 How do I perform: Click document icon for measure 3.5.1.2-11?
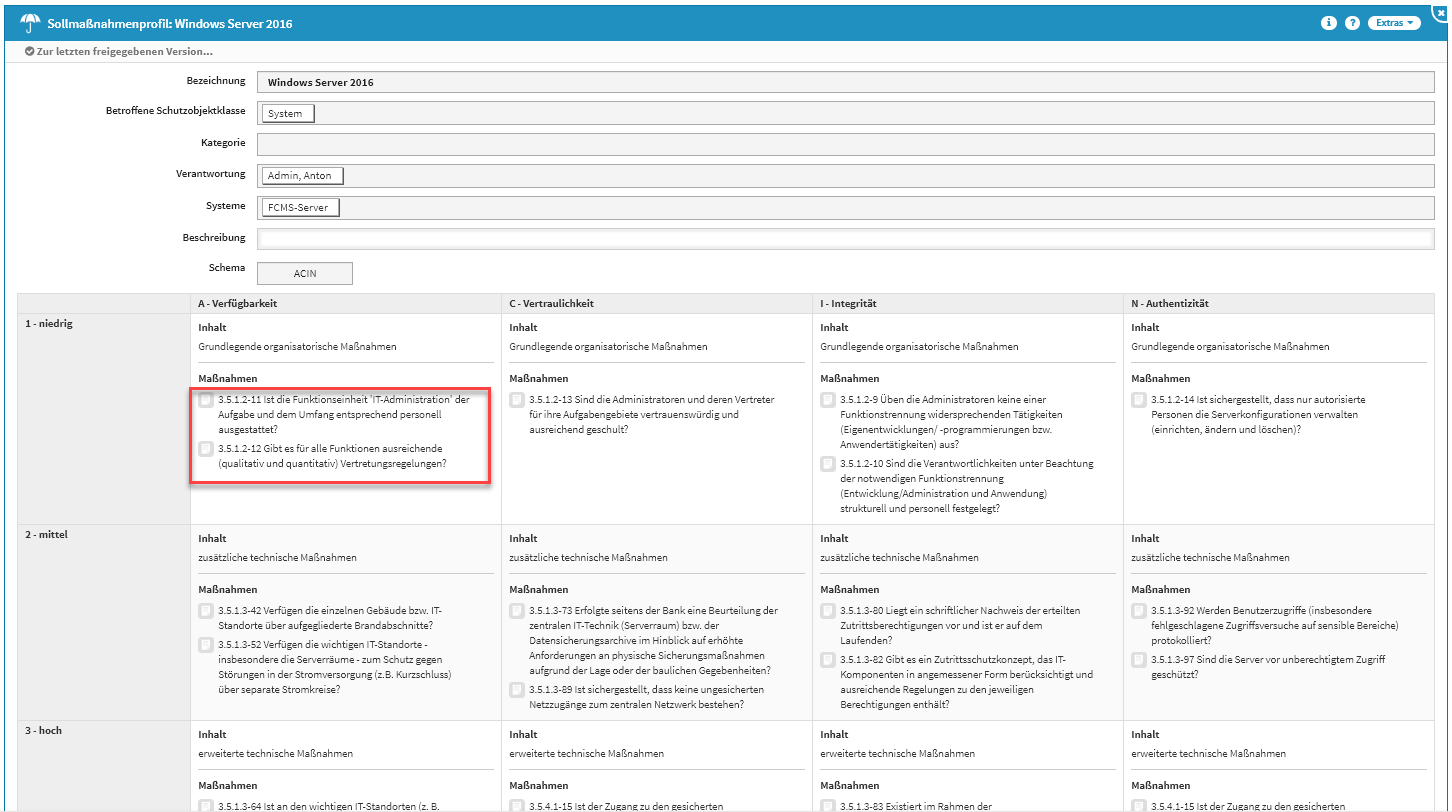tap(205, 400)
